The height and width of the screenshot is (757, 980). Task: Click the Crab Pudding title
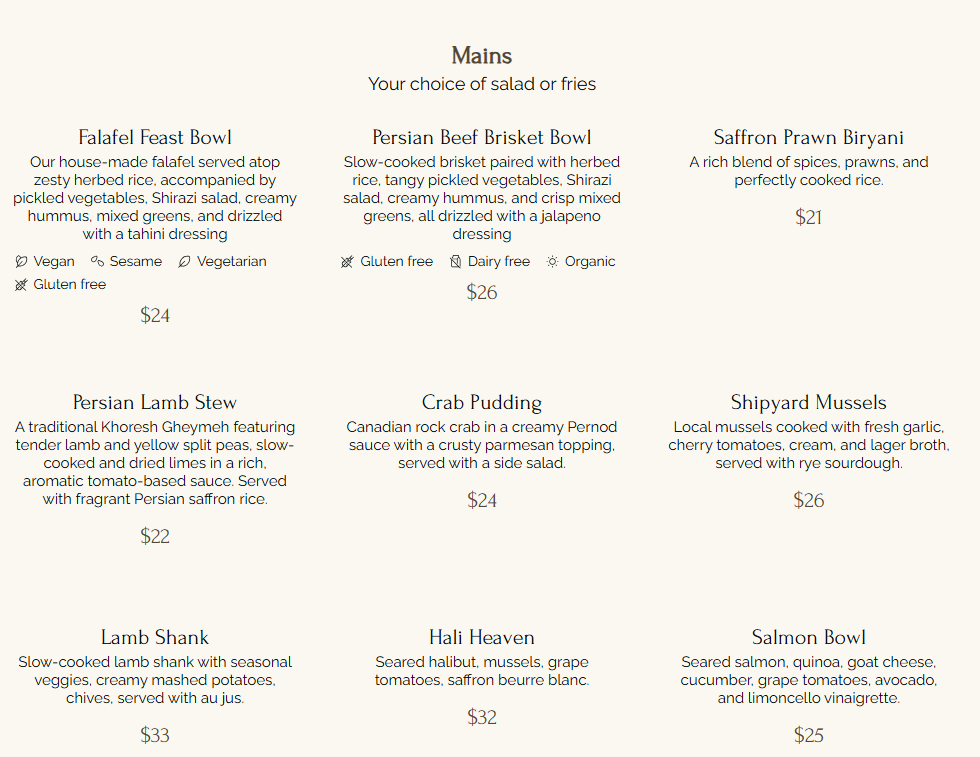click(x=481, y=402)
